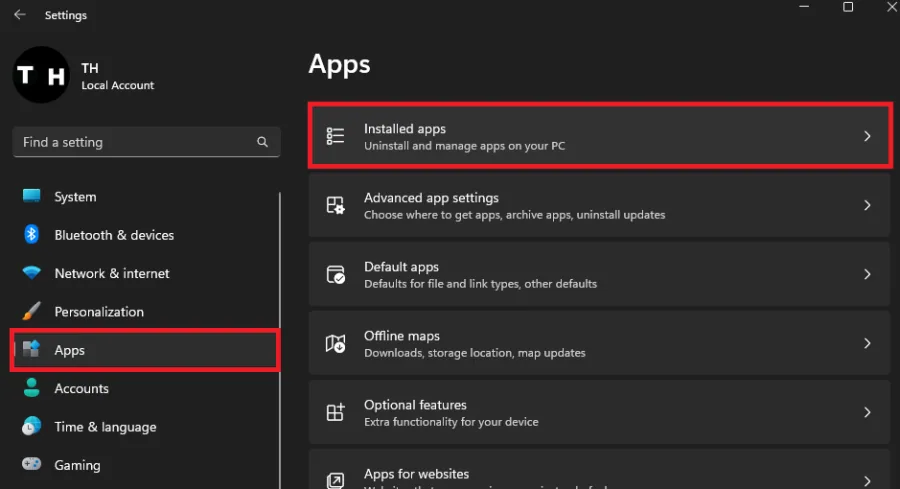
Task: Click the TH profile avatar
Action: point(41,75)
